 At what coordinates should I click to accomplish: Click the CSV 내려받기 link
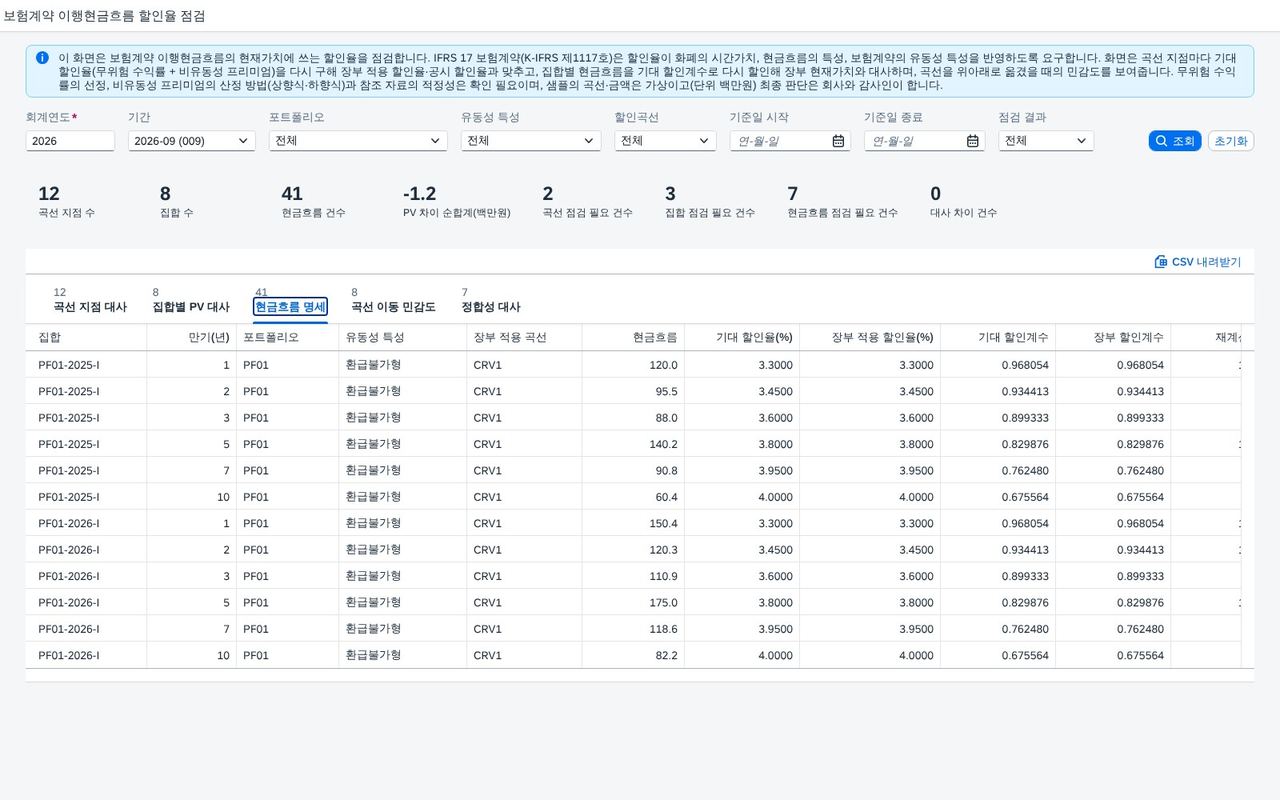point(1198,262)
